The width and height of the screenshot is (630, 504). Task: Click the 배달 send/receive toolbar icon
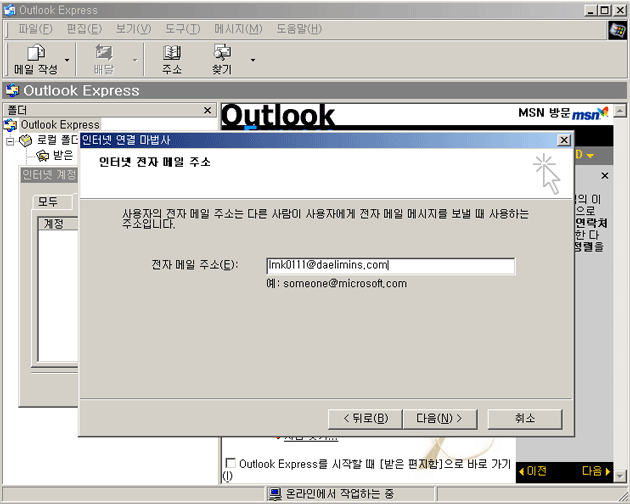click(x=104, y=59)
